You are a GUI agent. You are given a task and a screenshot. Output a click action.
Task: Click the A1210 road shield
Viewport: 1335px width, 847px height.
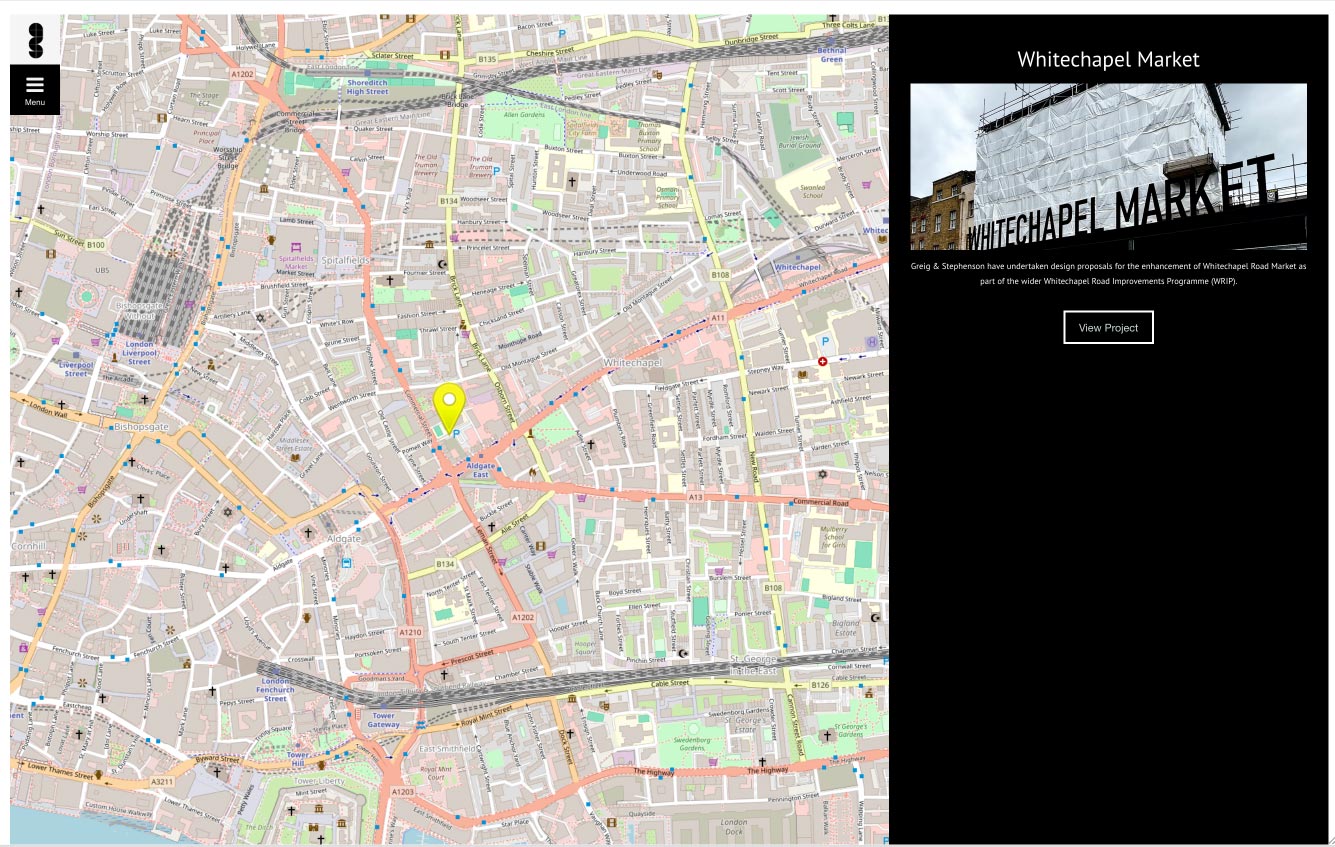point(411,632)
